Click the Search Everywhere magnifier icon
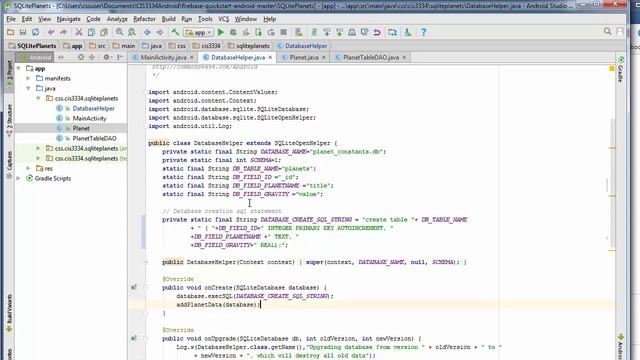640x360 pixels. pos(607,32)
